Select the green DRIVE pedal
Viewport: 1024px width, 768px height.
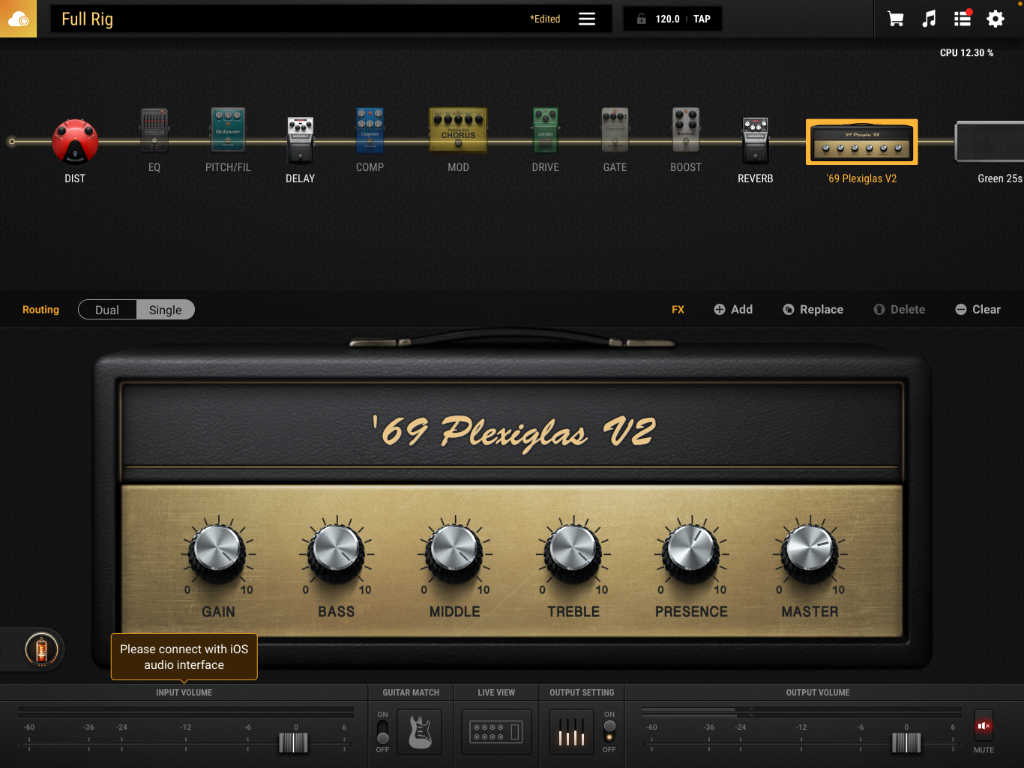(545, 130)
